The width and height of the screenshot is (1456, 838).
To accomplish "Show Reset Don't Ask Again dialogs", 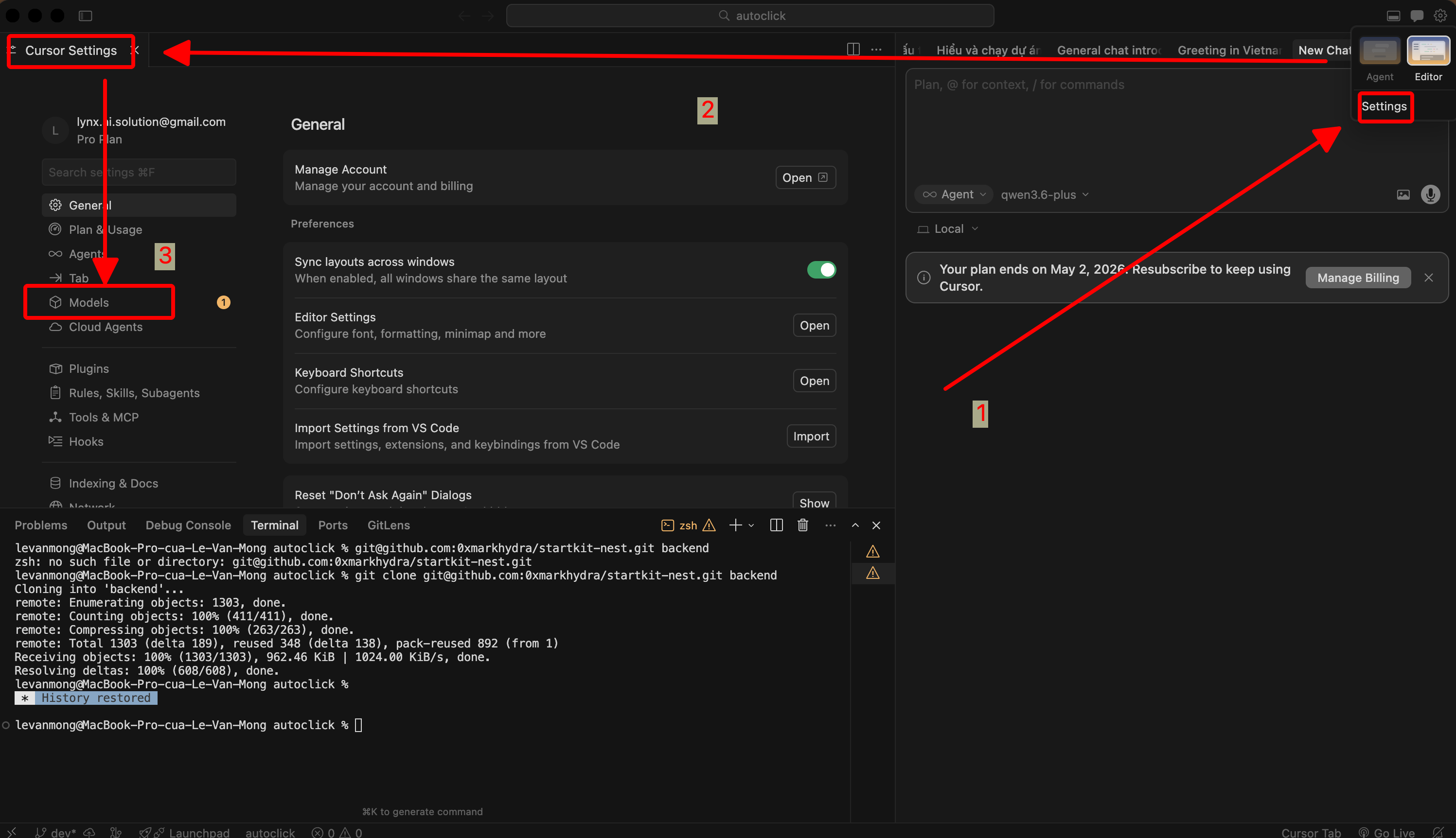I will point(814,501).
